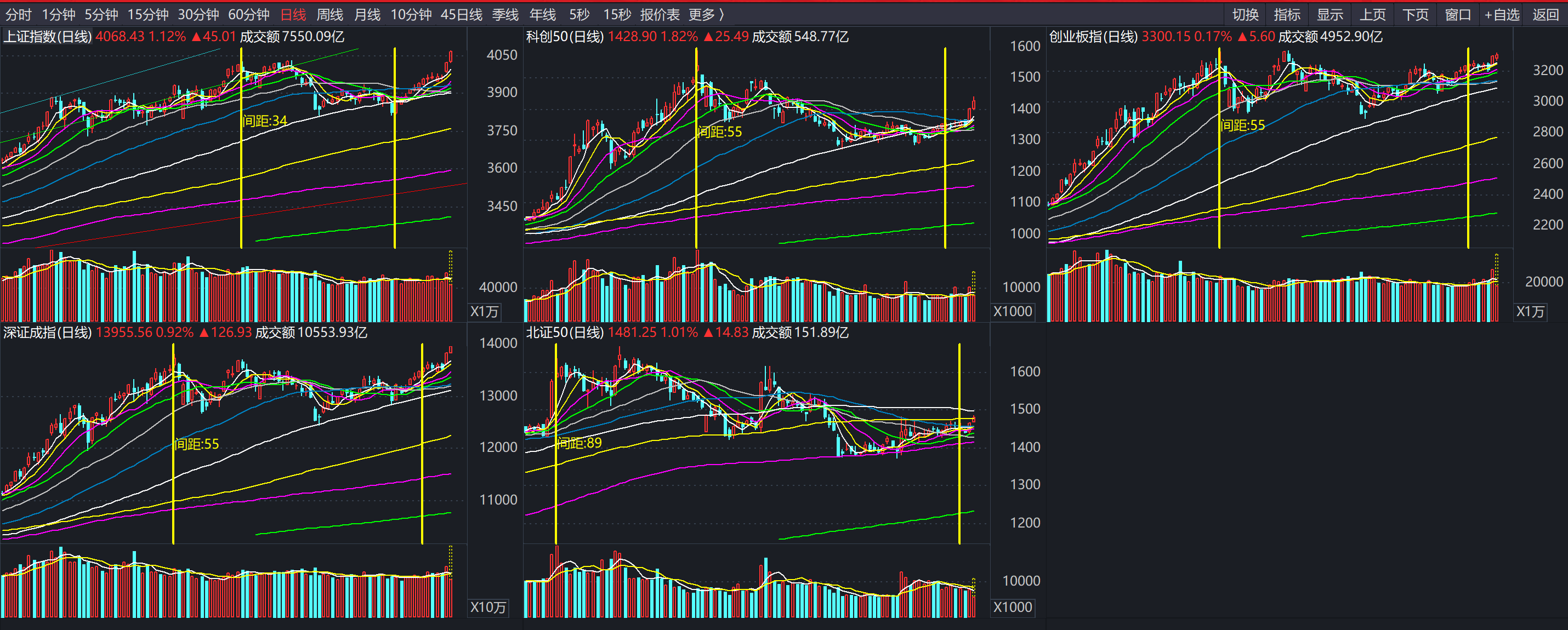This screenshot has height=630, width=1568.
Task: Switch to the 月线 monthly tab
Action: pyautogui.click(x=367, y=15)
